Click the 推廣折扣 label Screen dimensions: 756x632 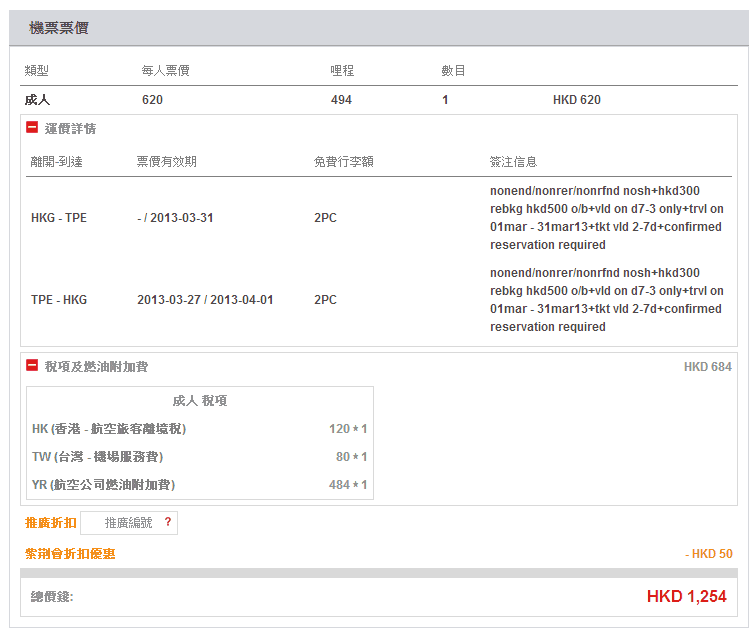pyautogui.click(x=50, y=523)
